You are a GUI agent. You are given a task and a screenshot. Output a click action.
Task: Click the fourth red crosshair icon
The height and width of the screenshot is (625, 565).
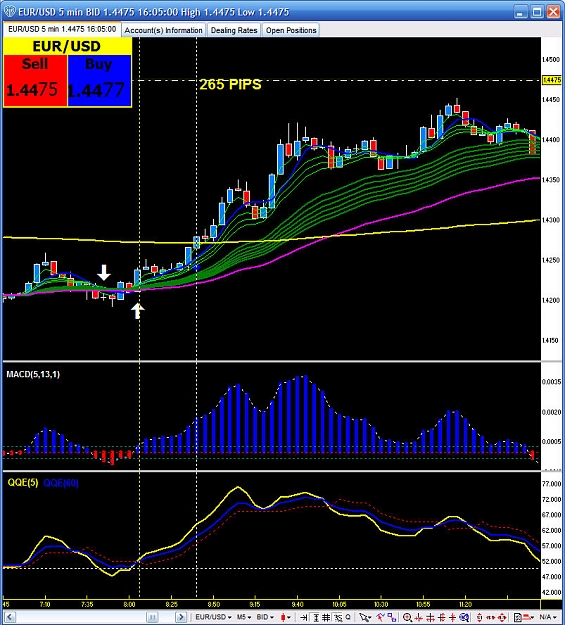pyautogui.click(x=453, y=617)
